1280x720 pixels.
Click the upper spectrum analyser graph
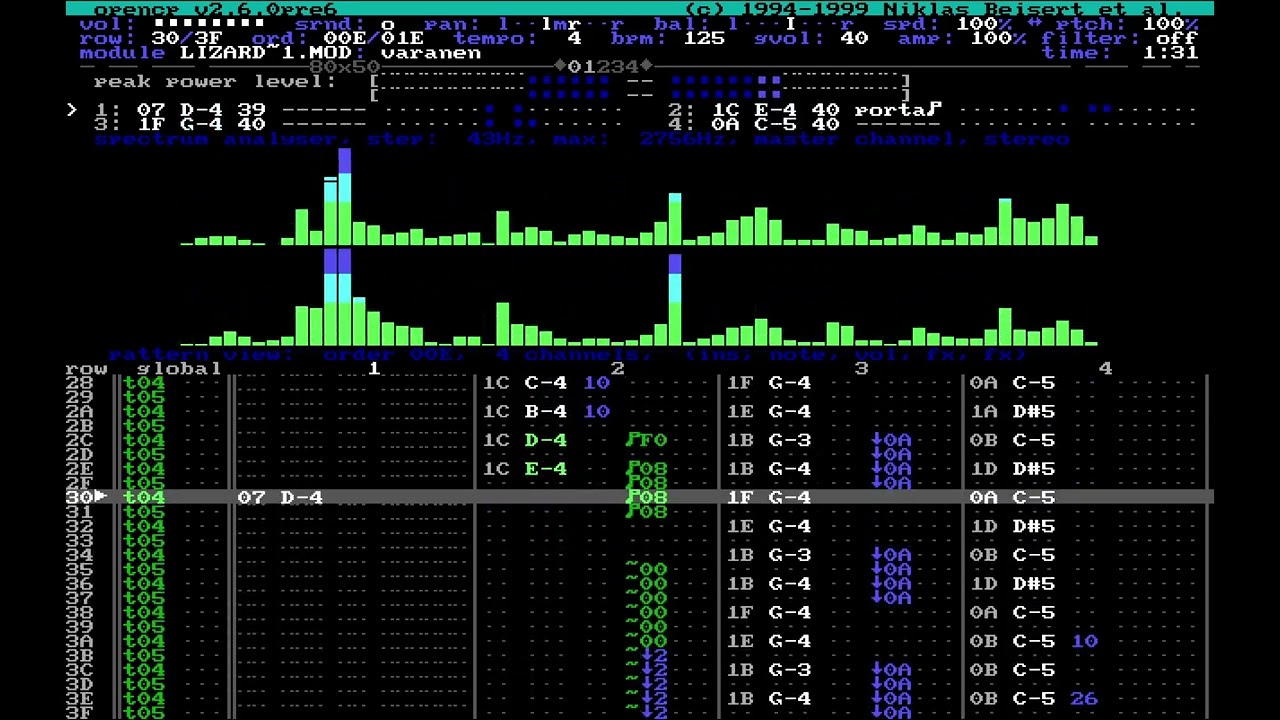pos(640,197)
